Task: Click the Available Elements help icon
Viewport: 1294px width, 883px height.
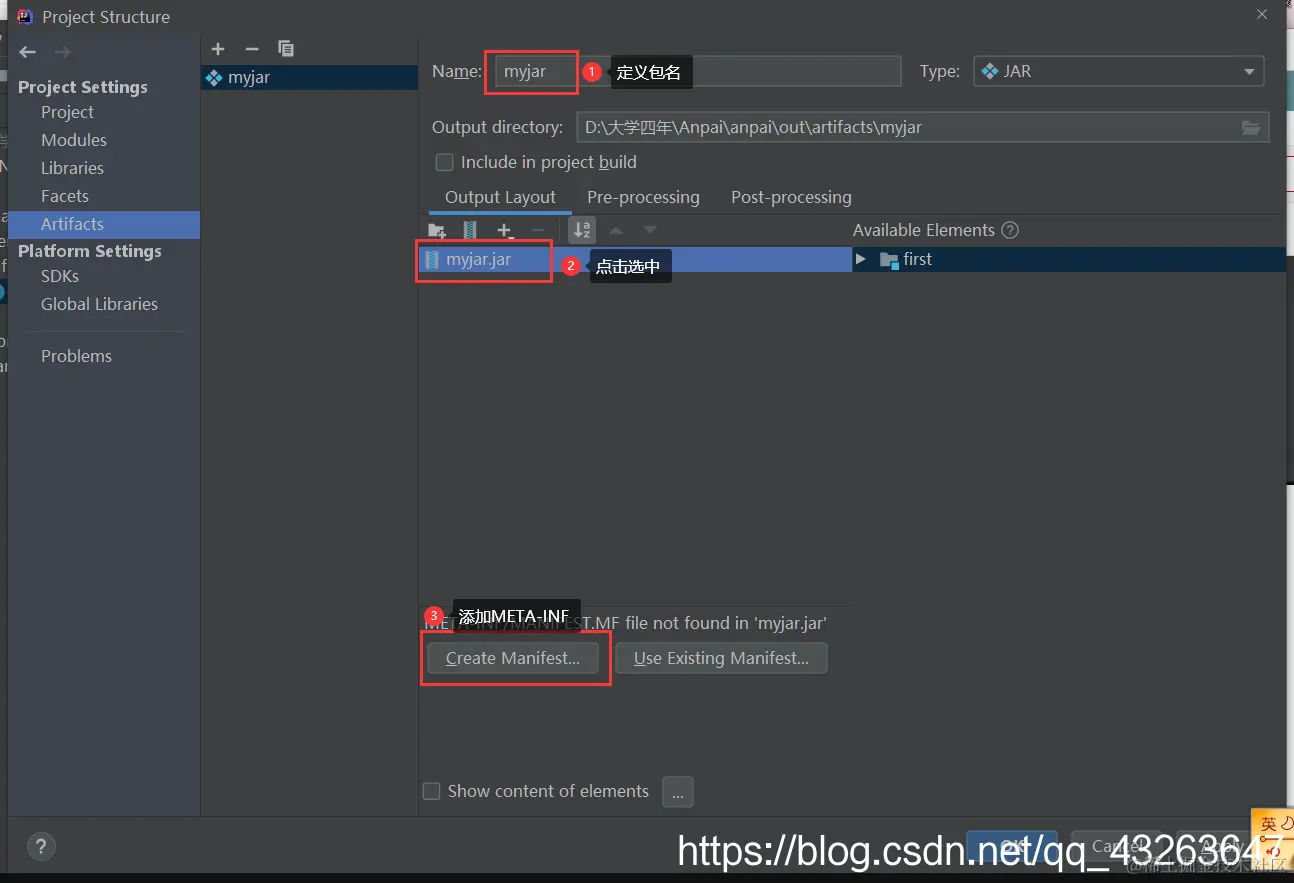Action: click(x=1010, y=230)
